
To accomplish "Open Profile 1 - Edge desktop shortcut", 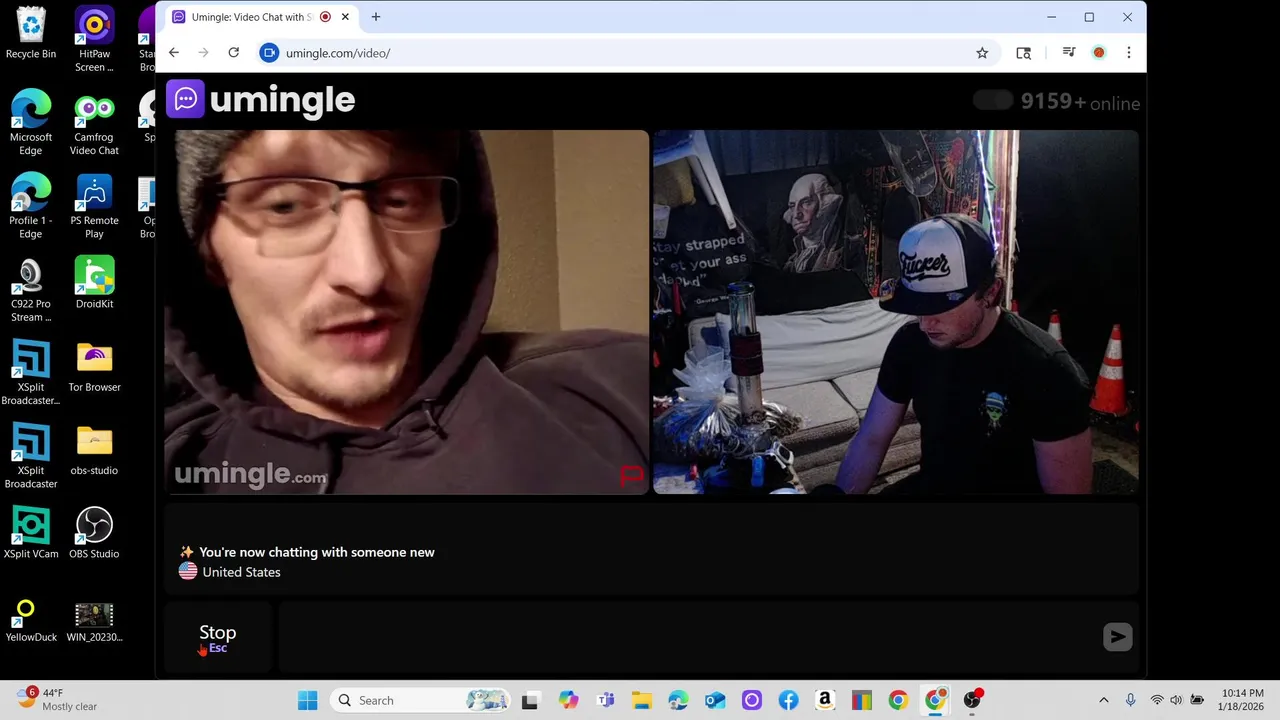I will point(31,206).
